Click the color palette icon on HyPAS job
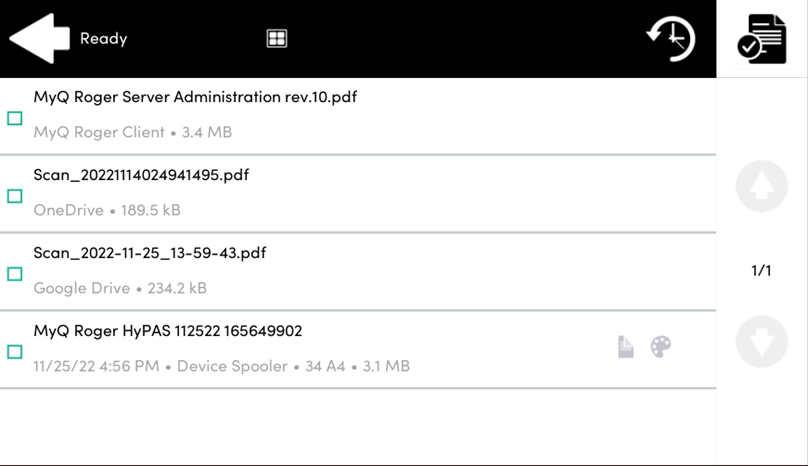808x466 pixels. point(661,347)
